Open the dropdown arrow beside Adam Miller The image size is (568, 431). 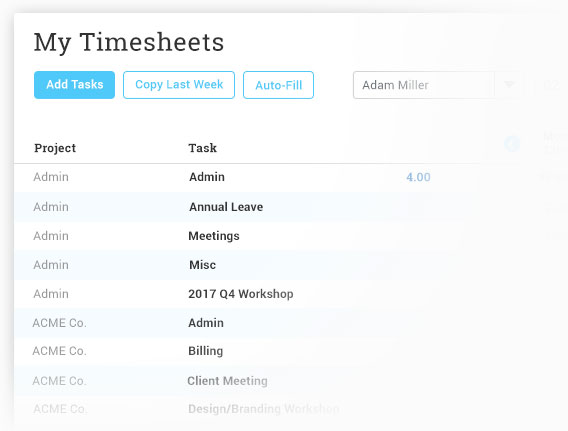(509, 85)
